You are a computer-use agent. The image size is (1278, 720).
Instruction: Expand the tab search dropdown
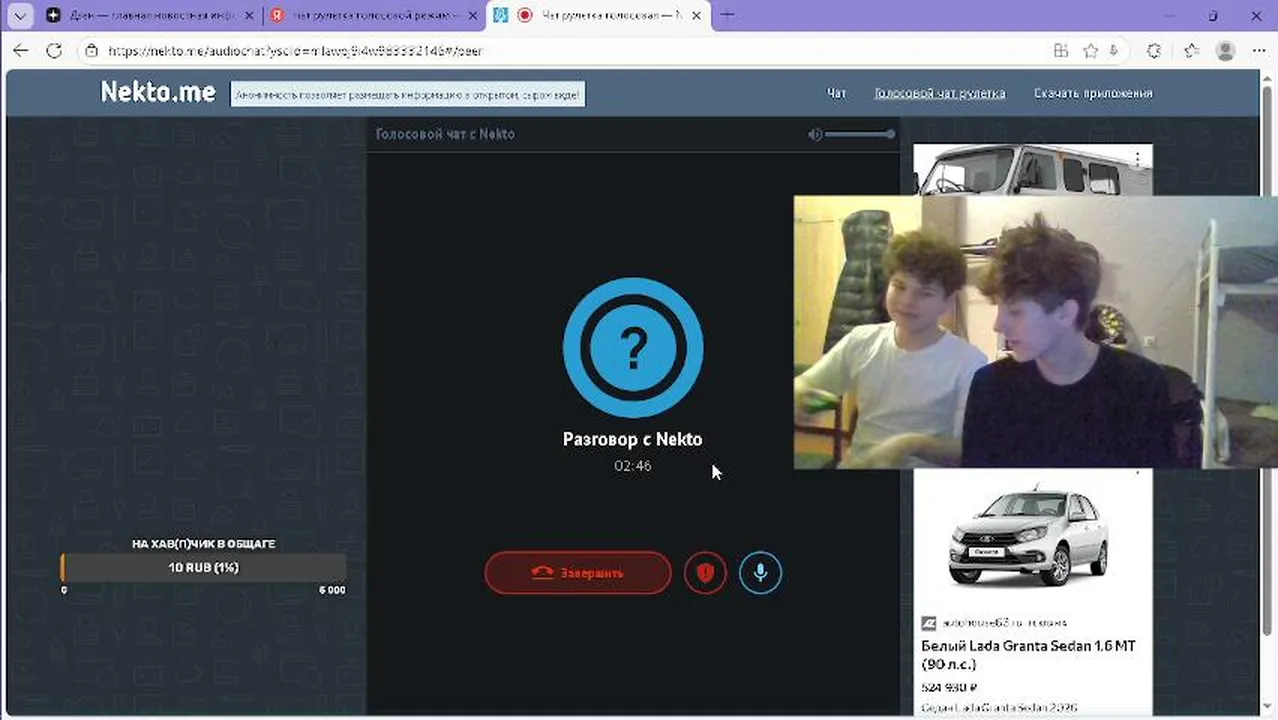pyautogui.click(x=20, y=15)
